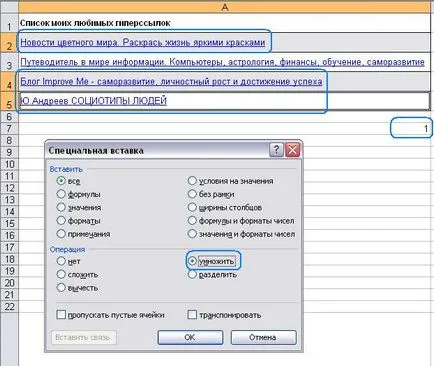Open "Блог Improve Me" hyperlink
Viewport: 434px width, 366px height.
[x=171, y=81]
